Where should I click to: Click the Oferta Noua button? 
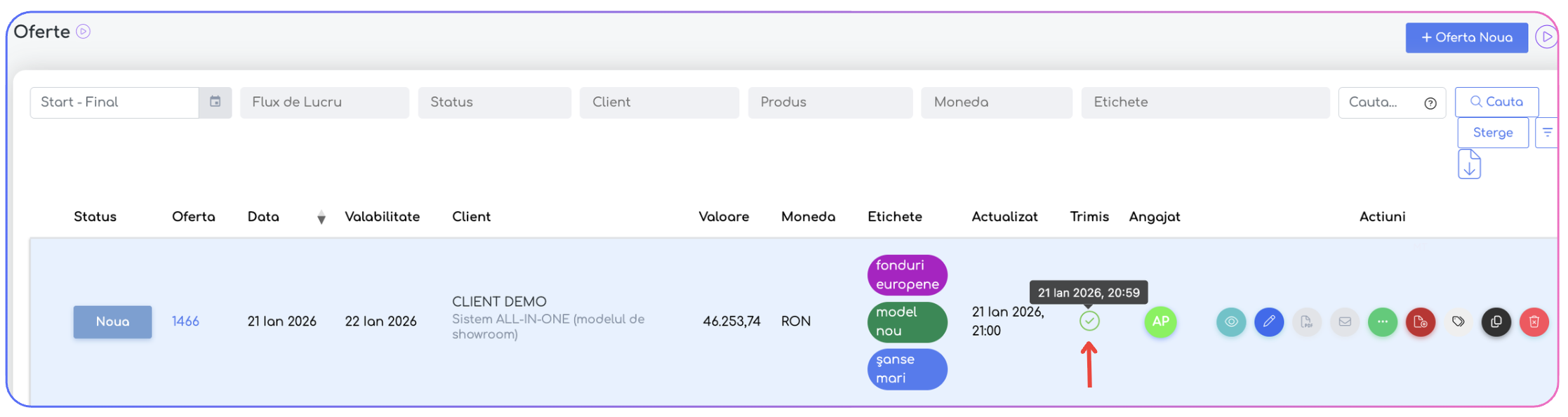click(x=1466, y=38)
